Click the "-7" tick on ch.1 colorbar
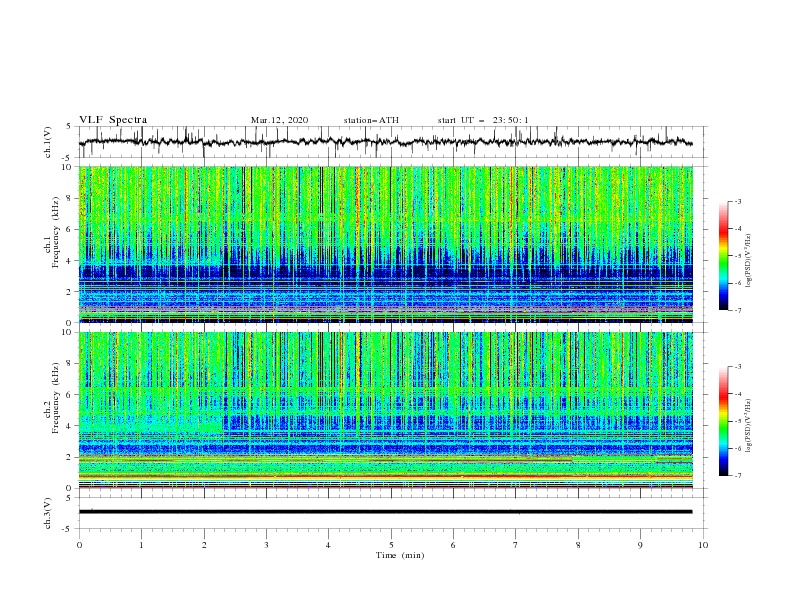This screenshot has height=612, width=792. pyautogui.click(x=737, y=310)
